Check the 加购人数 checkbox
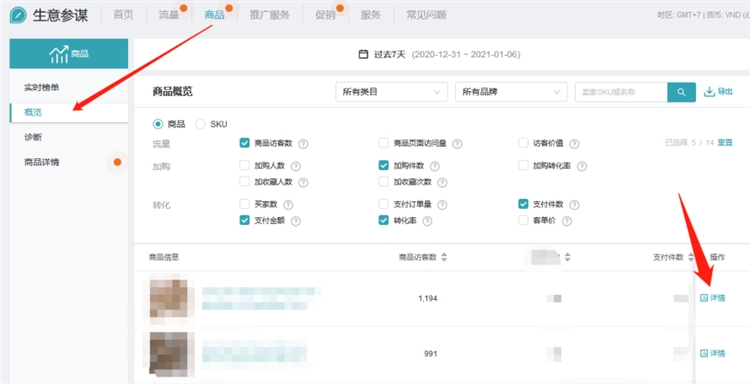 coord(244,165)
